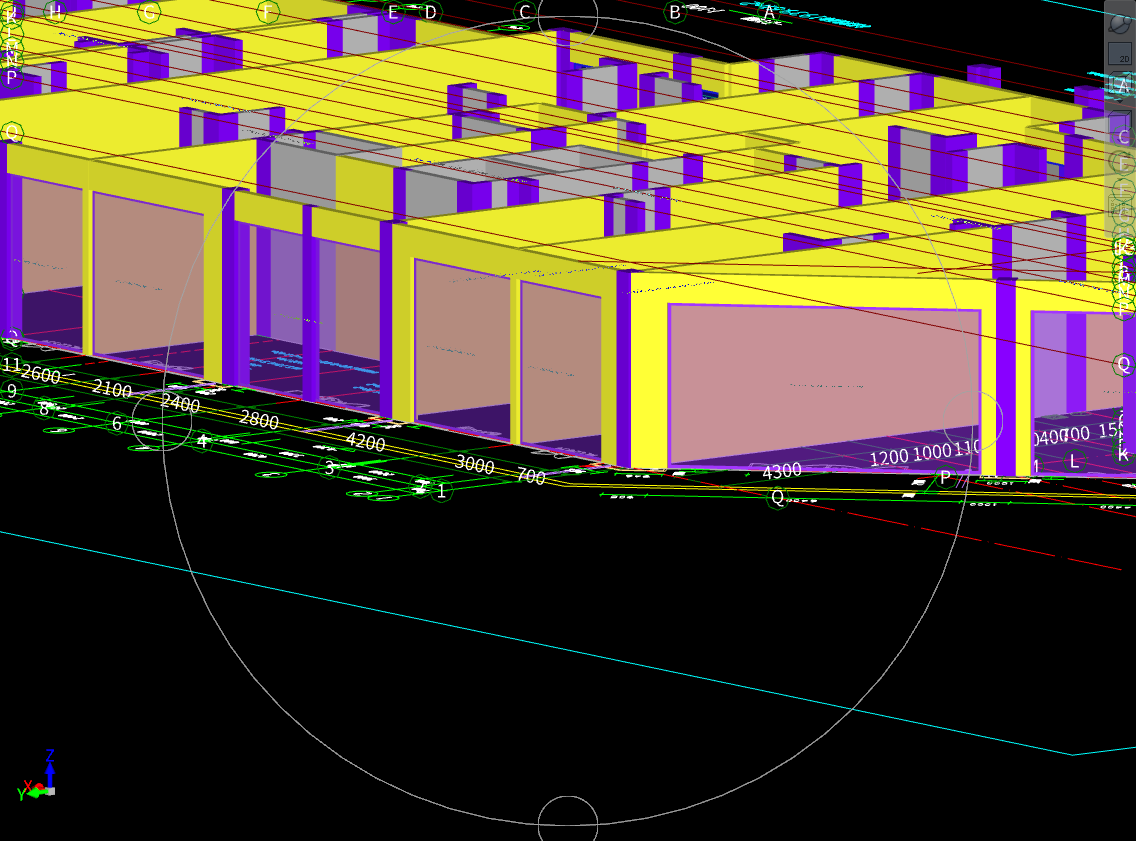This screenshot has width=1136, height=841.
Task: Select the 3000 dimension text
Action: click(475, 464)
